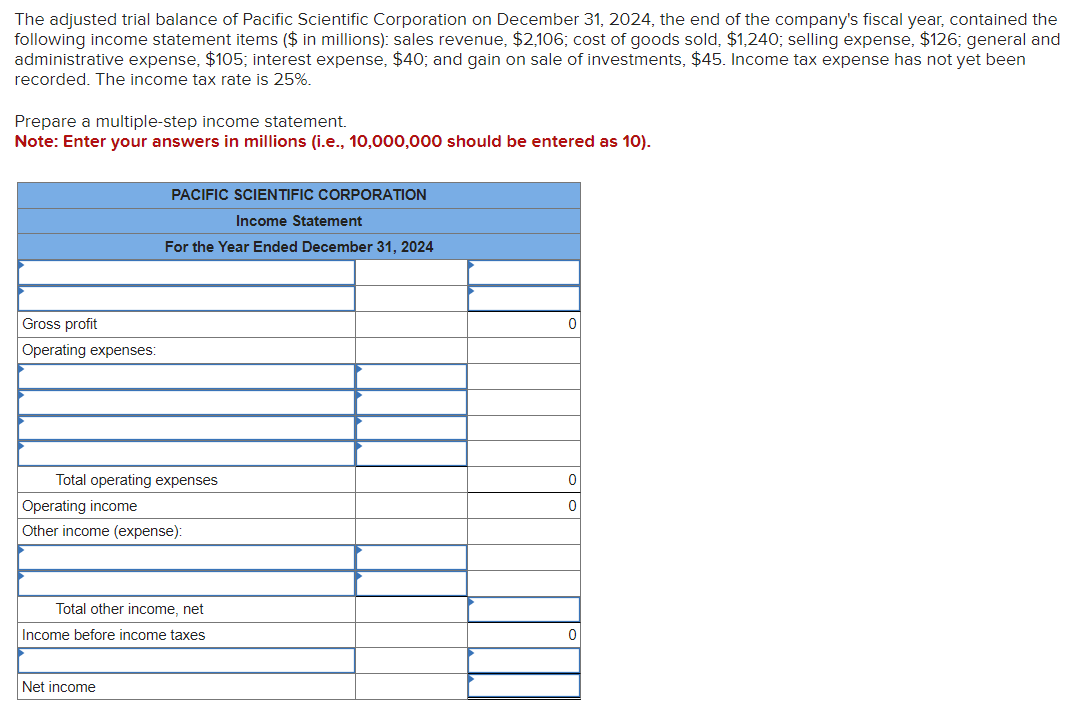The width and height of the screenshot is (1067, 706).
Task: Select the Gross profit label cell
Action: tap(186, 324)
